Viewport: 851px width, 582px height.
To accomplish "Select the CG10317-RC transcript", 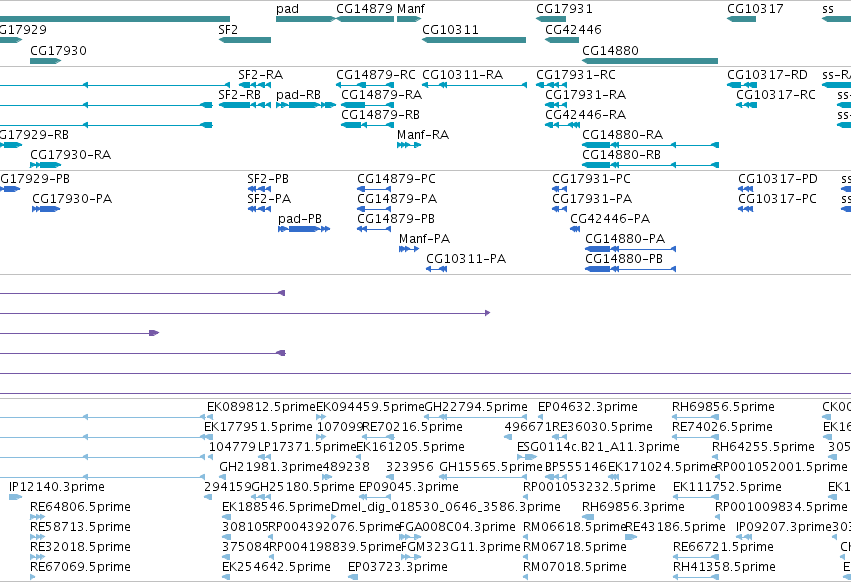I will coord(746,105).
